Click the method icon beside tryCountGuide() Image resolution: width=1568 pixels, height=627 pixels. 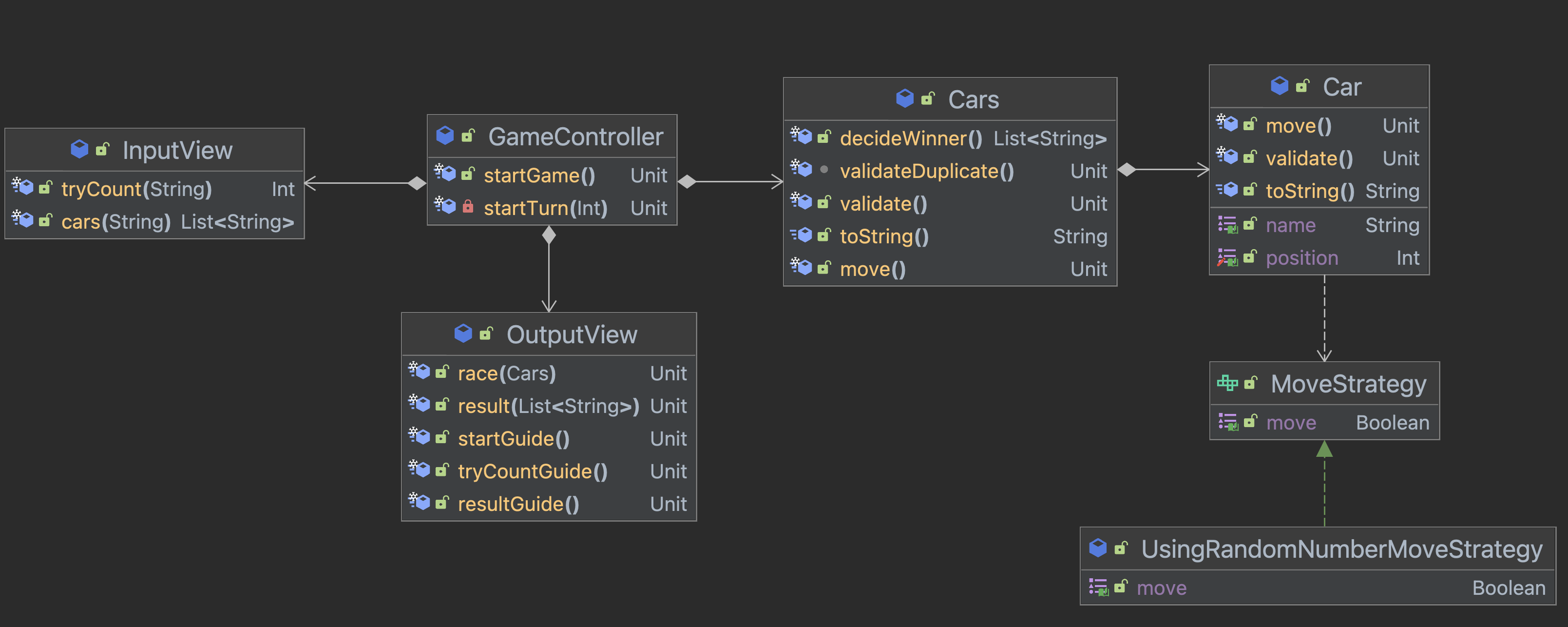419,469
